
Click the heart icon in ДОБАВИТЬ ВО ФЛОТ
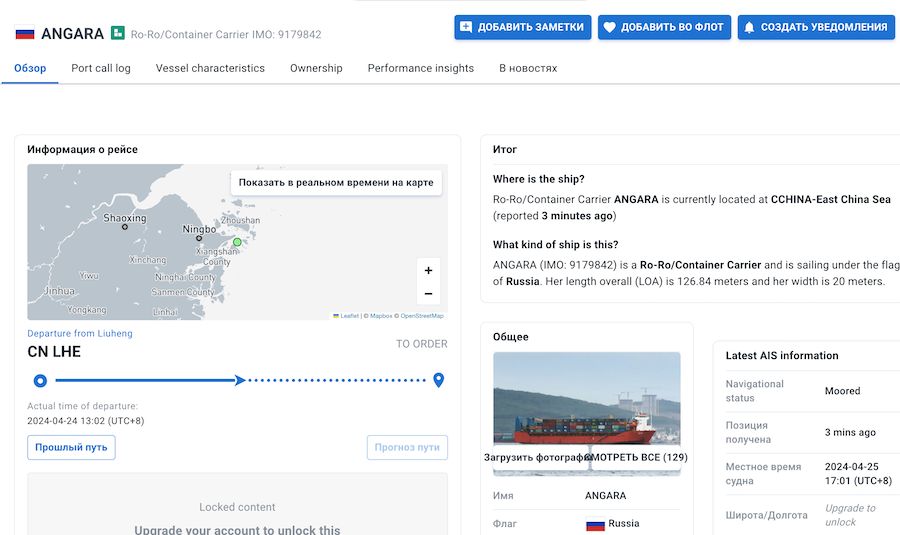[x=610, y=27]
